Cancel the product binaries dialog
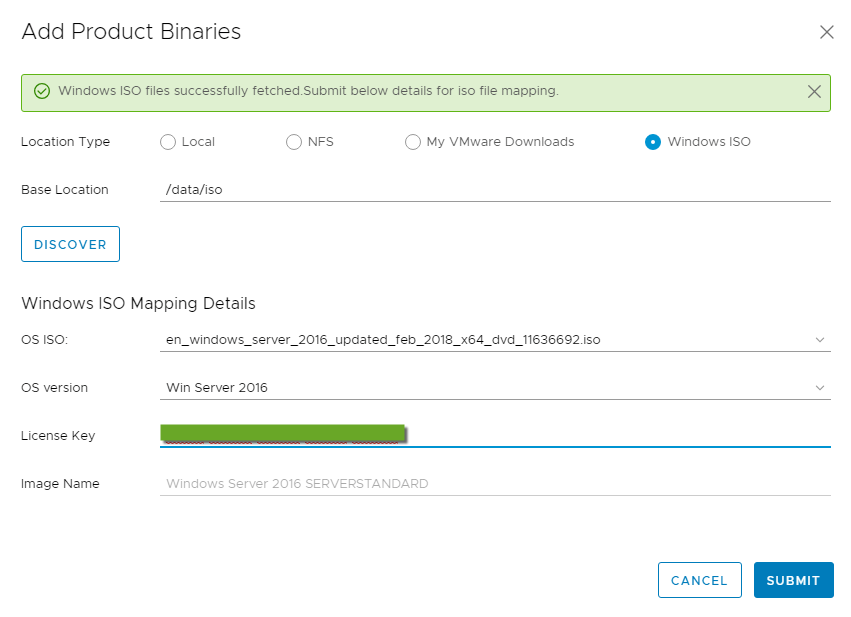851x617 pixels. point(699,580)
